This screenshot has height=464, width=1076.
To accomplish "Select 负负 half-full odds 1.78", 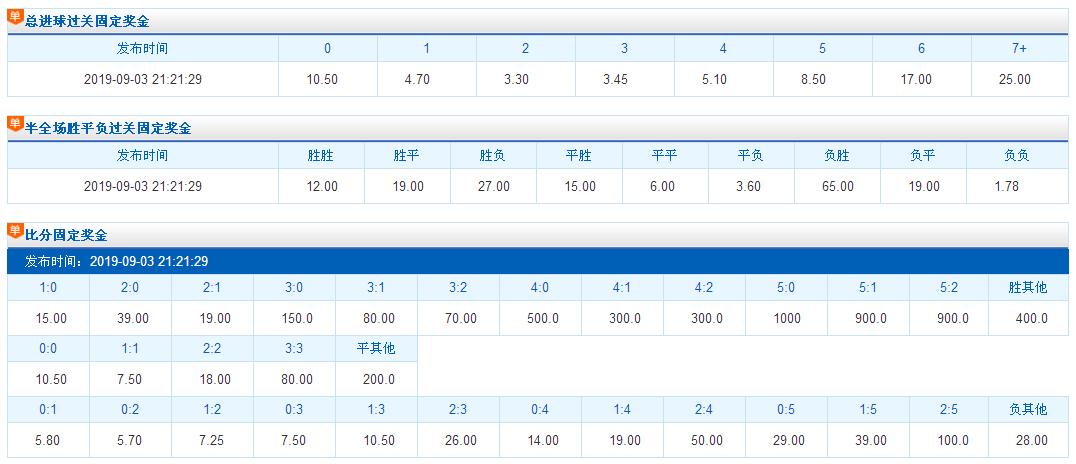I will 1017,186.
